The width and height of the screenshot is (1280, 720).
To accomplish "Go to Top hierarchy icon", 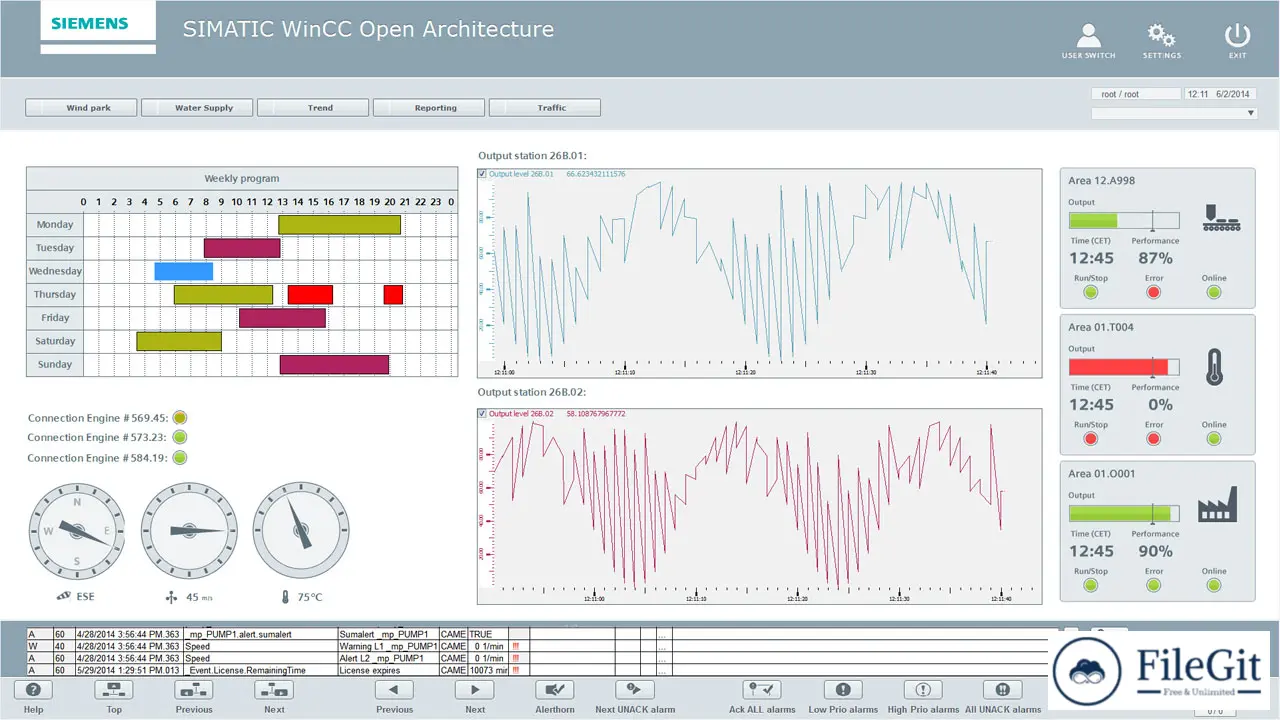I will tap(114, 690).
